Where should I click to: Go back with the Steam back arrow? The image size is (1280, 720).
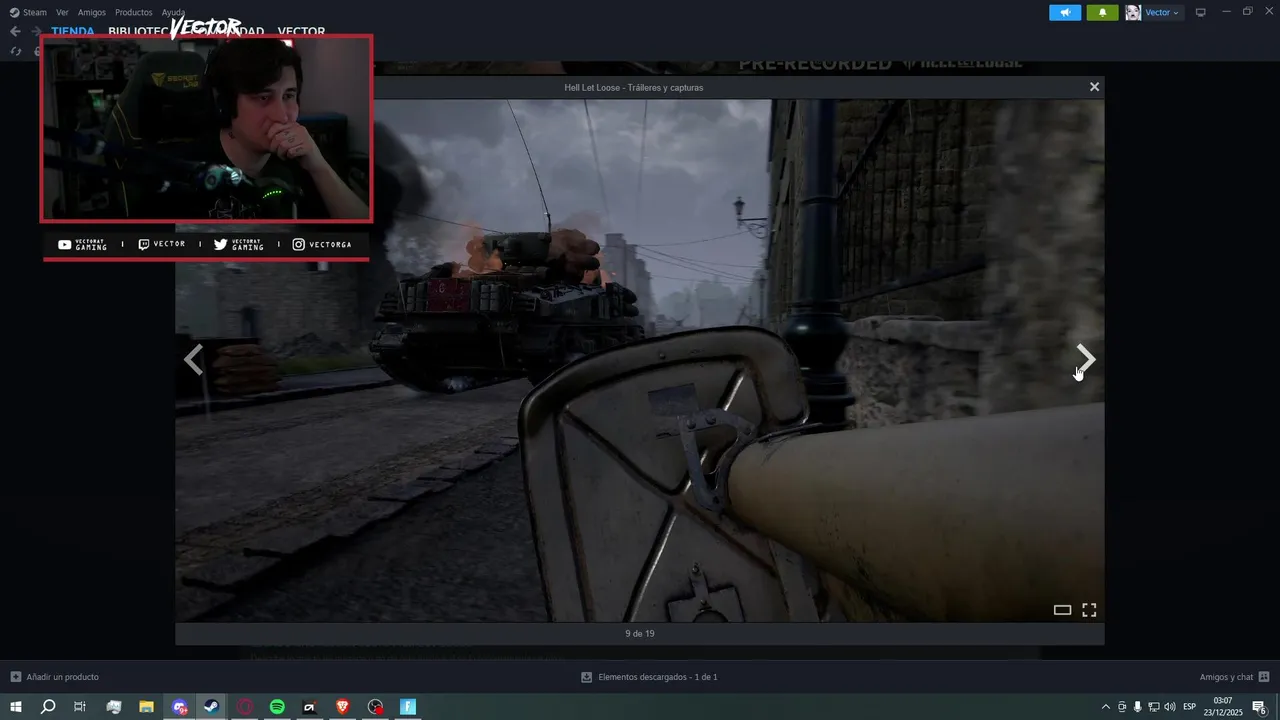[15, 31]
